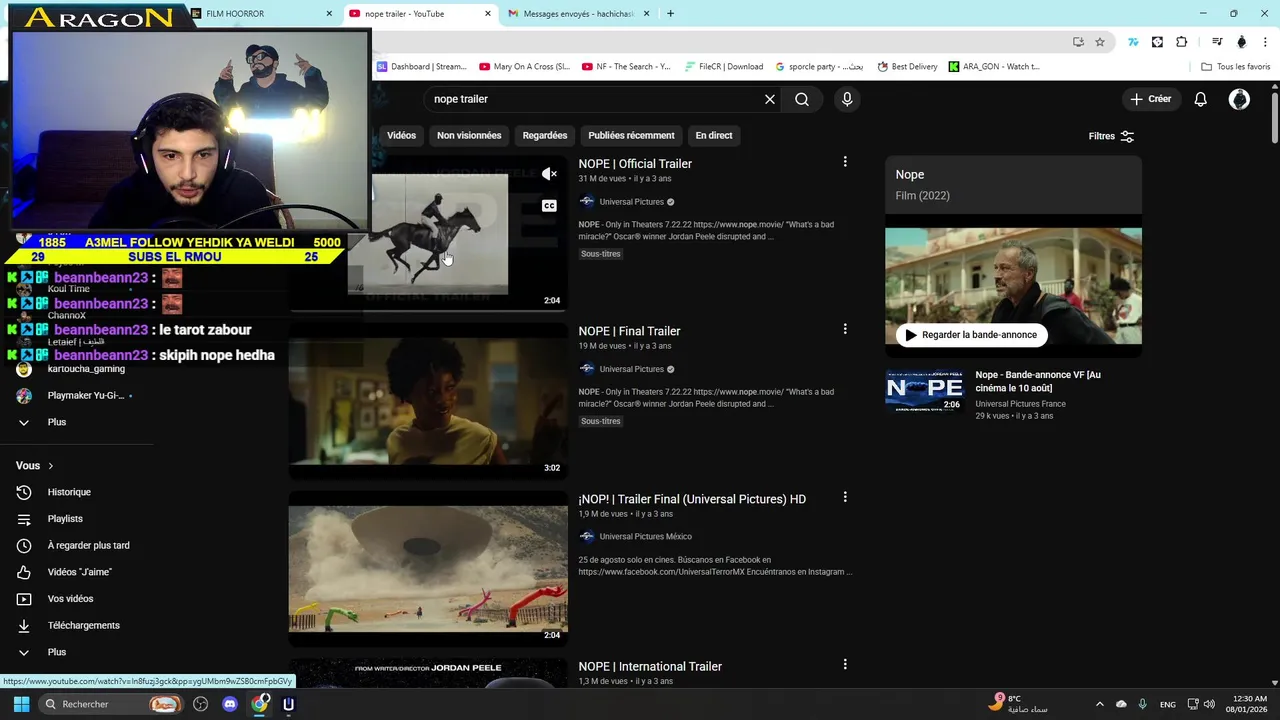Viewport: 1280px width, 720px height.
Task: Open the ¡NOP! Trailer Final thumbnail
Action: 428,568
